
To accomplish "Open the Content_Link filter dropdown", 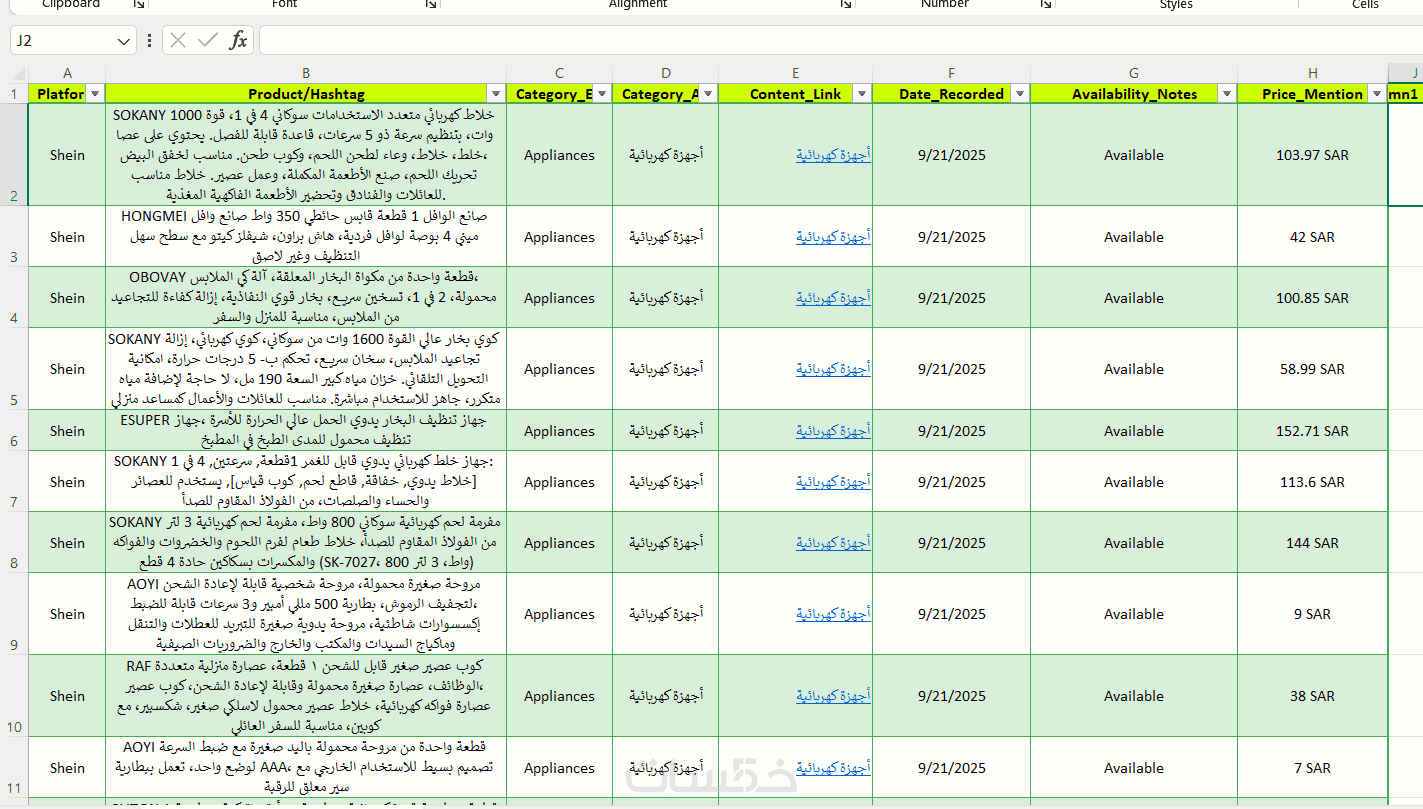I will pyautogui.click(x=862, y=94).
